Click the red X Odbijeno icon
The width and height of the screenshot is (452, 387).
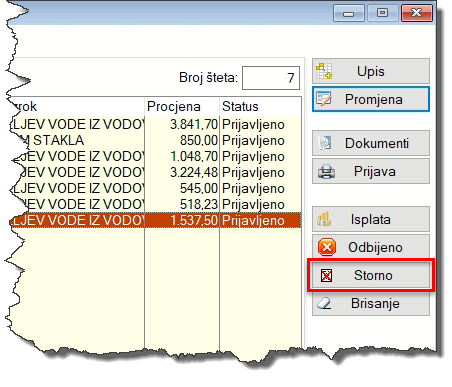(x=327, y=247)
